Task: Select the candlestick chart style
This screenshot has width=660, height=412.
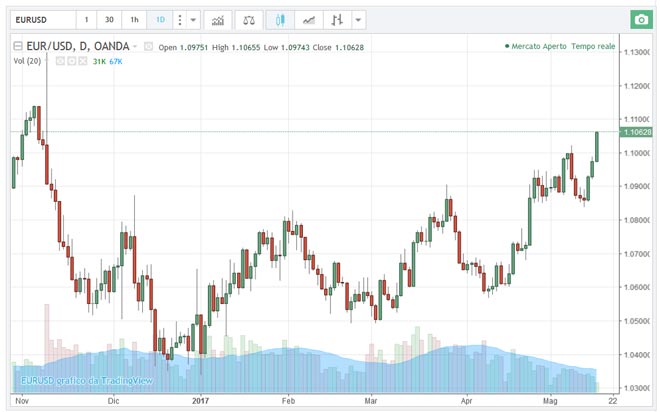Action: [281, 20]
